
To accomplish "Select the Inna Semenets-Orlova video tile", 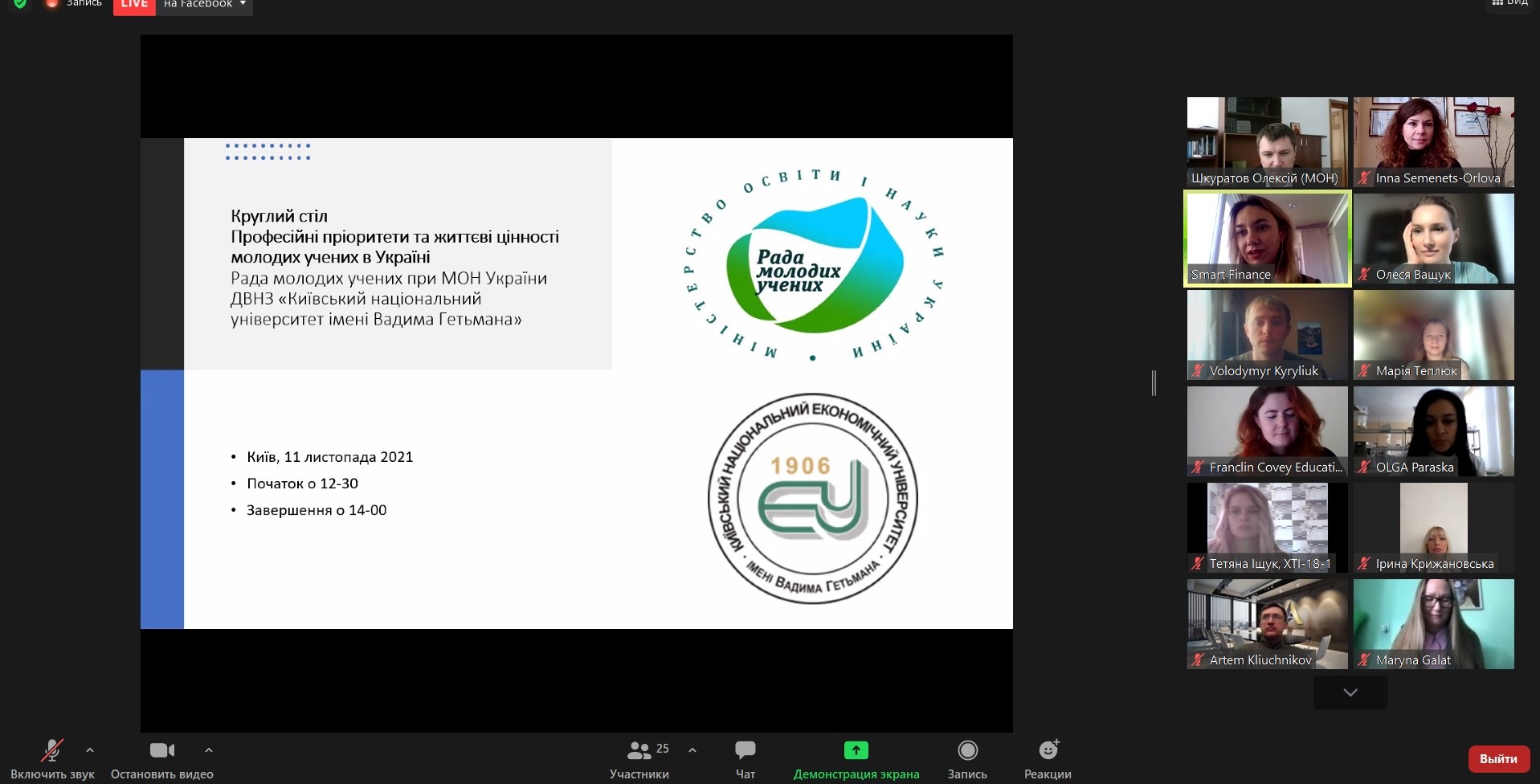I will pyautogui.click(x=1433, y=141).
